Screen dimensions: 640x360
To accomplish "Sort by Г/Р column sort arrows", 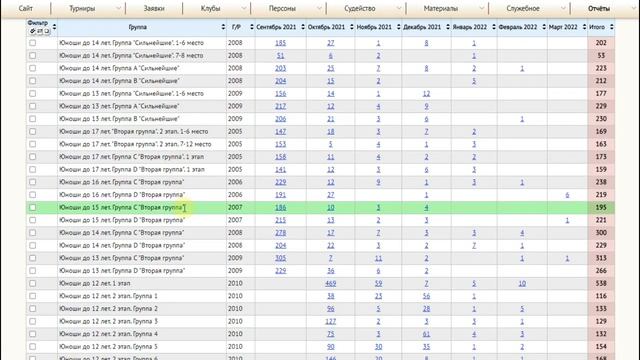I will pos(251,27).
